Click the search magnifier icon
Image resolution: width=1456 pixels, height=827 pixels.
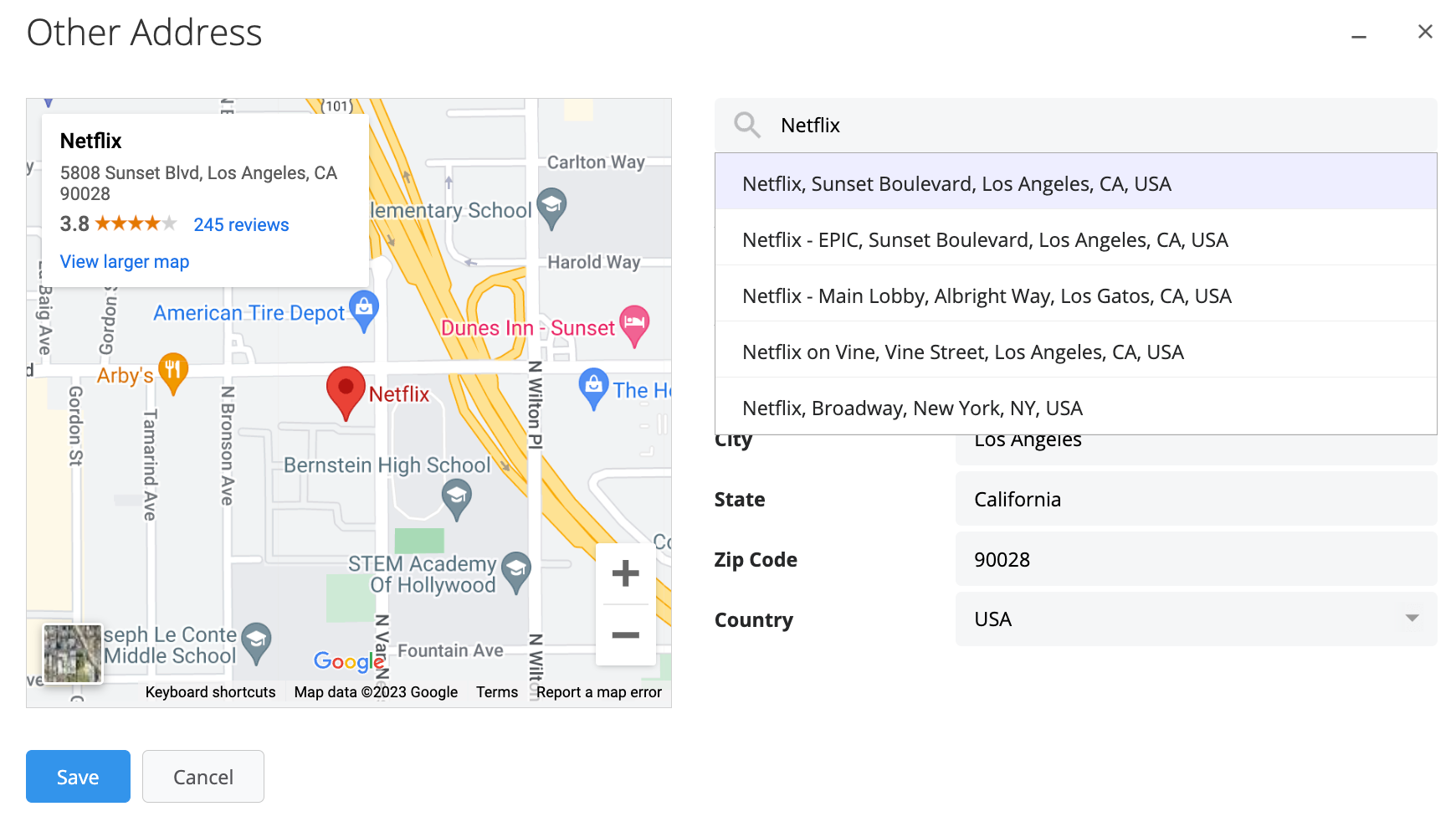746,126
